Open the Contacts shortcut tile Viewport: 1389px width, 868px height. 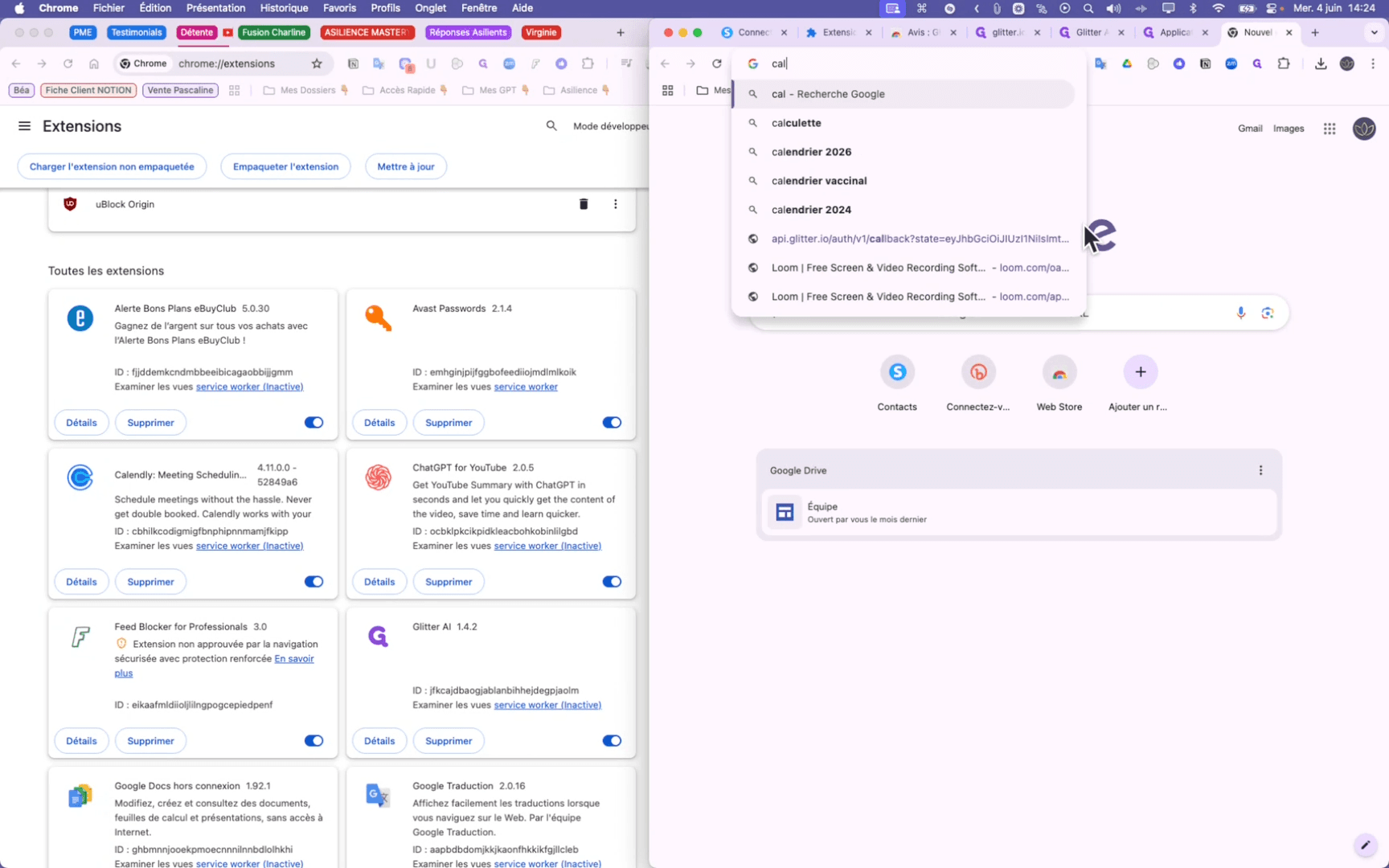point(897,384)
